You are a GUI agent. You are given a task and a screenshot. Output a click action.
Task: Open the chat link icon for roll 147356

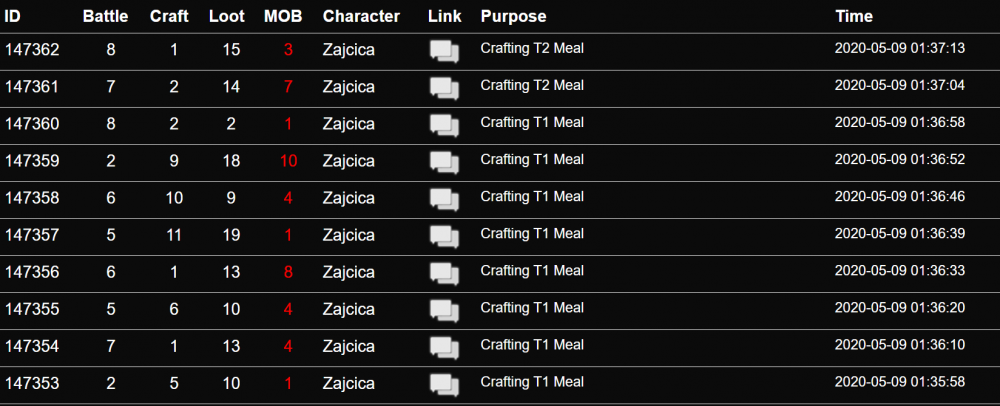[x=445, y=273]
